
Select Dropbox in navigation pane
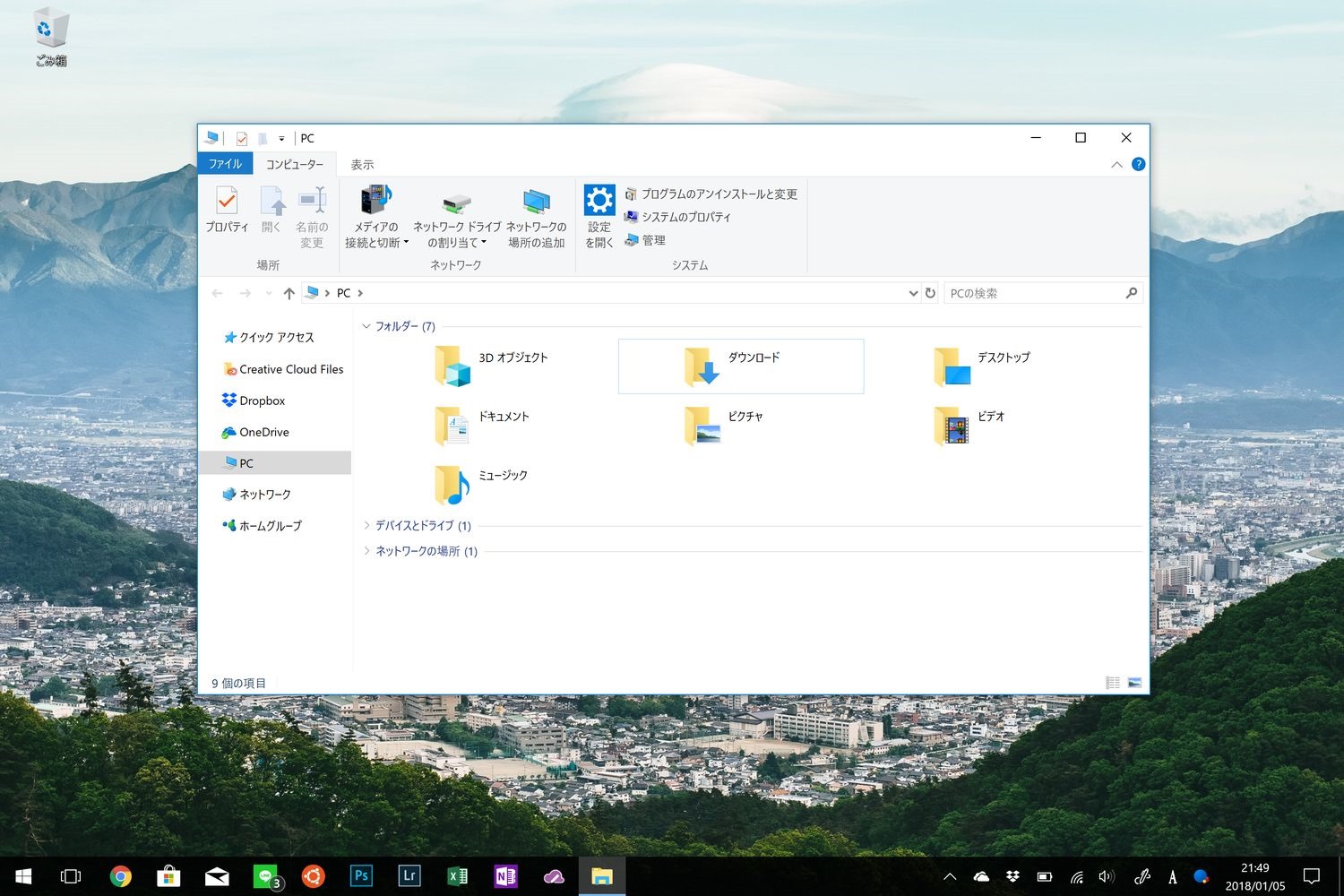254,401
